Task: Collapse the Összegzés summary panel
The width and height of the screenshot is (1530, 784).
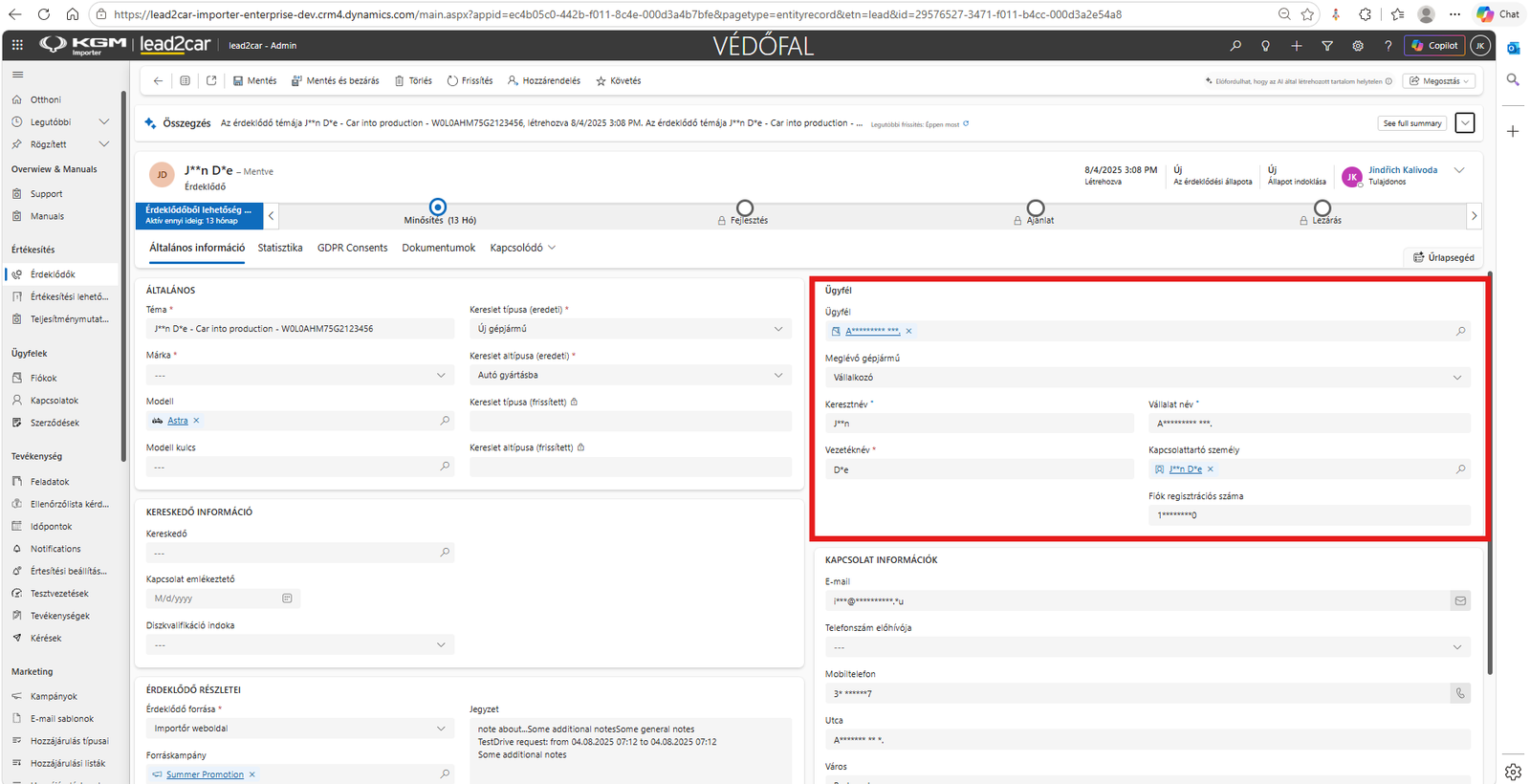Action: (1465, 123)
